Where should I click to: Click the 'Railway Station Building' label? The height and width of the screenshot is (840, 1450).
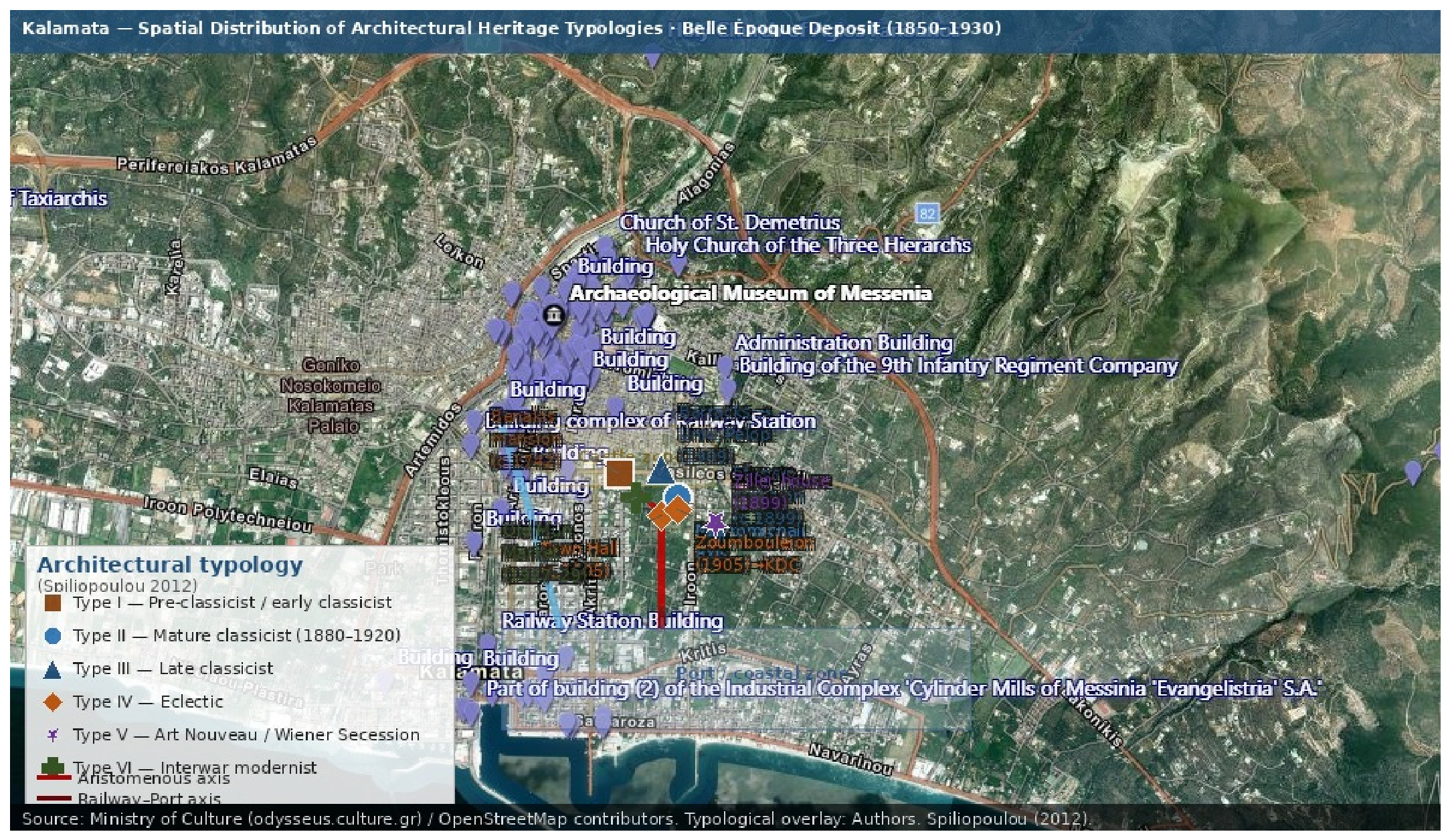pyautogui.click(x=612, y=621)
